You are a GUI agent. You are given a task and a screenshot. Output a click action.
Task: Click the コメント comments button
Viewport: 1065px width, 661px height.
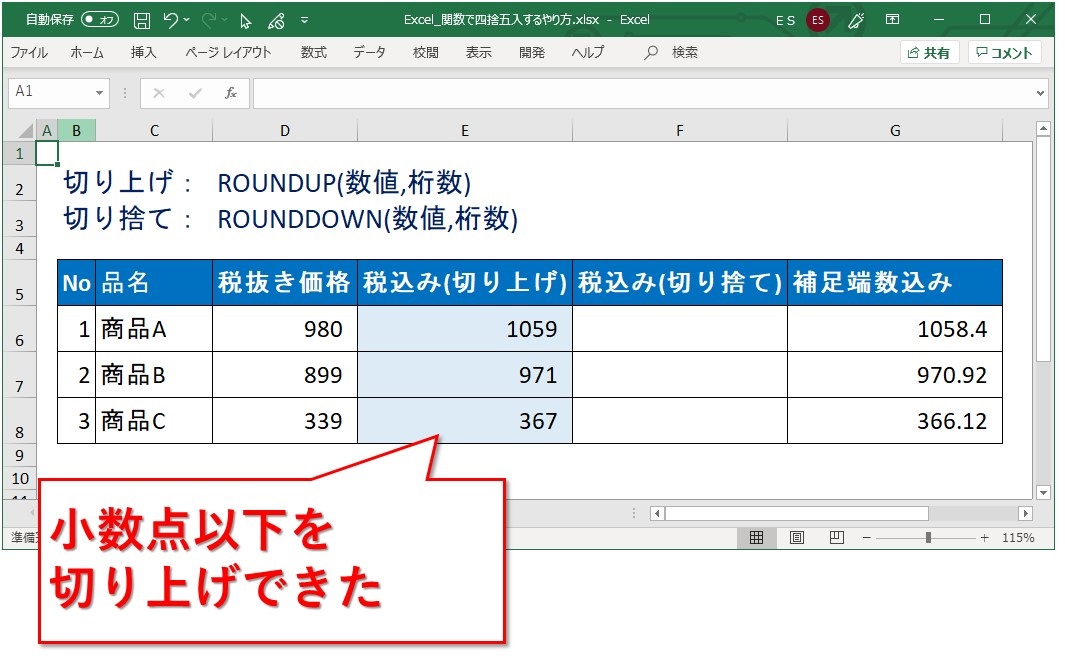(x=1004, y=53)
